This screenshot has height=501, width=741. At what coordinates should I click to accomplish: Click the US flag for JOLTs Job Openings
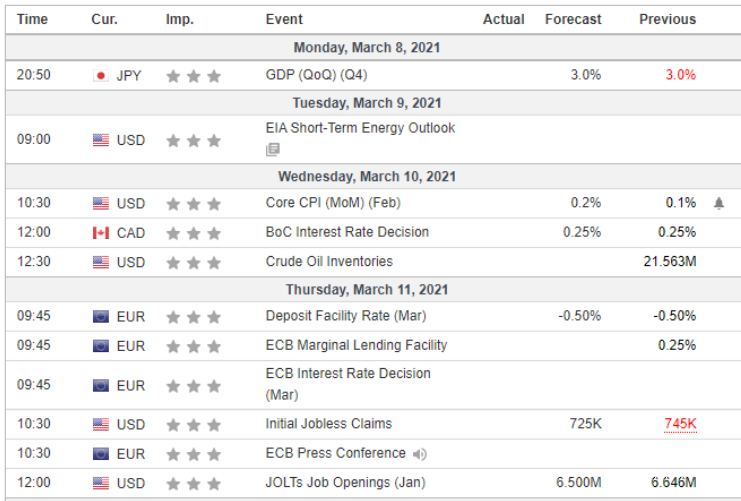[100, 483]
